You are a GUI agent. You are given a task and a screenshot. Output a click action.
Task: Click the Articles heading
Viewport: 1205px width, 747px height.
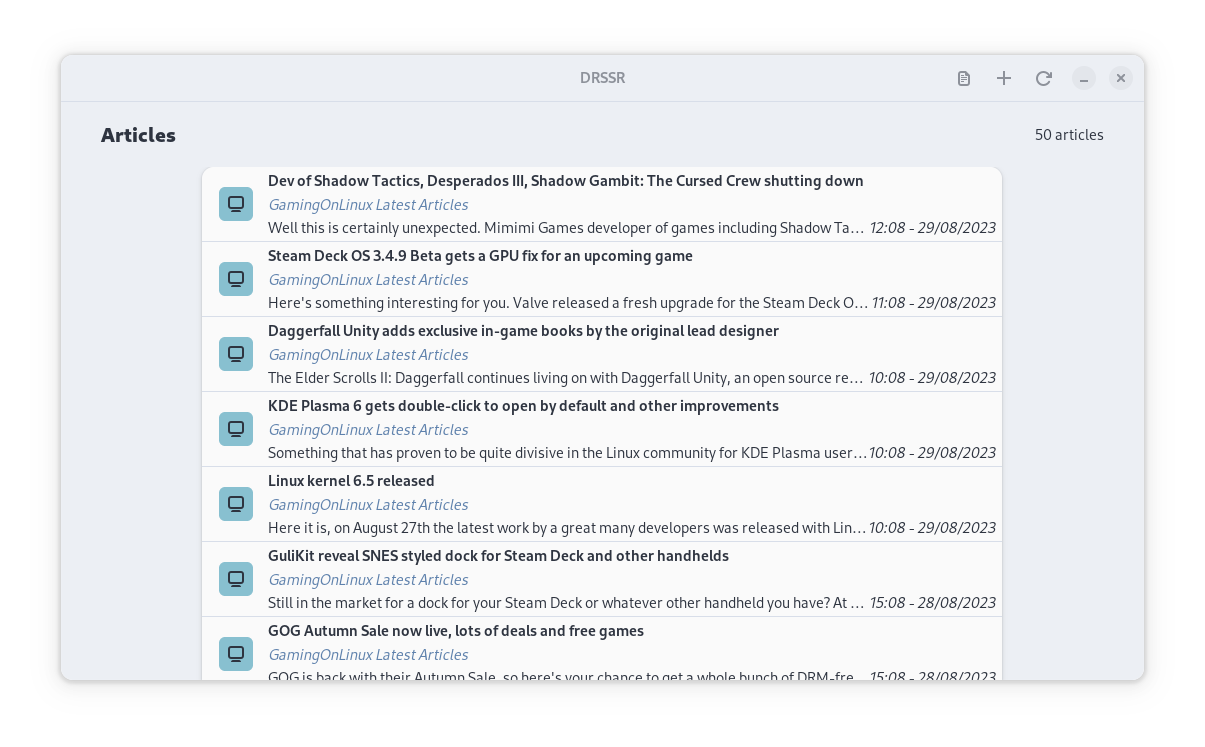[x=138, y=135]
